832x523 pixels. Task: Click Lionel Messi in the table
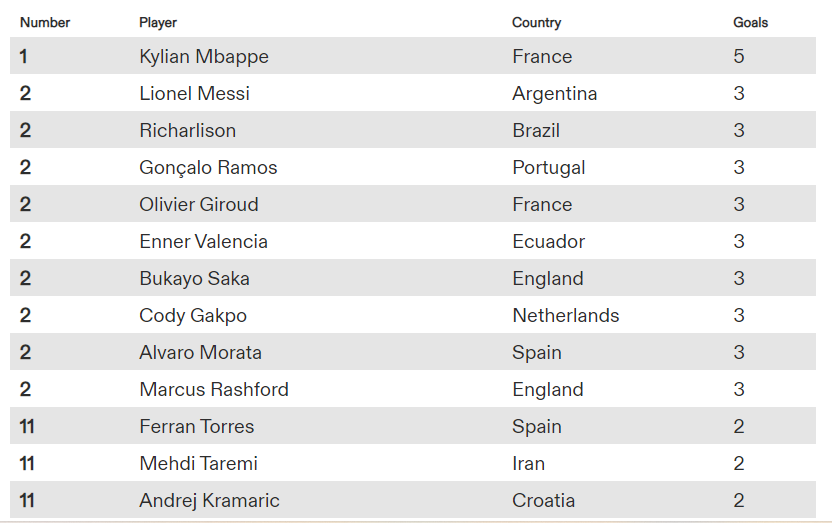coord(194,94)
